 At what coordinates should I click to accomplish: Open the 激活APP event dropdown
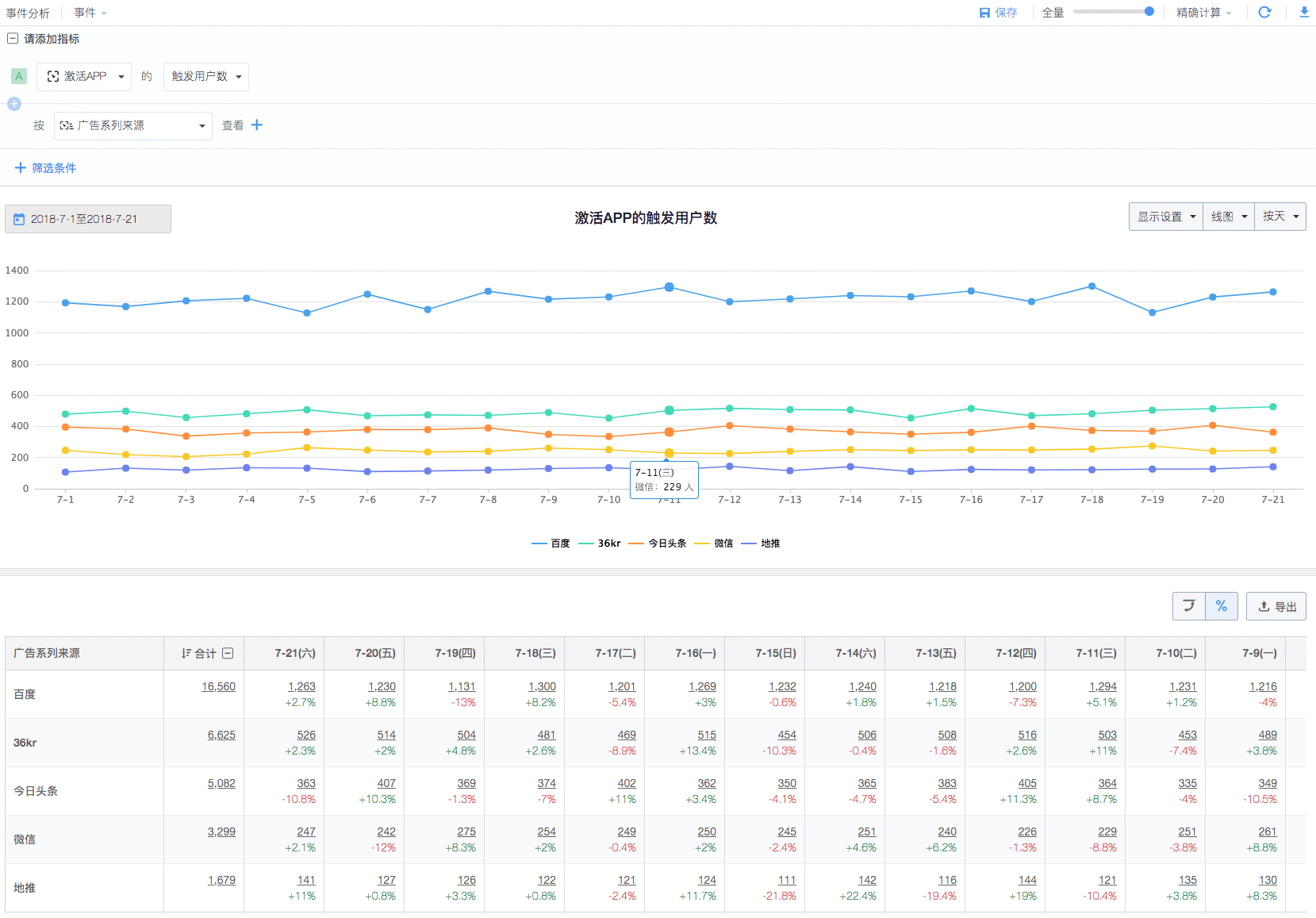tap(84, 76)
